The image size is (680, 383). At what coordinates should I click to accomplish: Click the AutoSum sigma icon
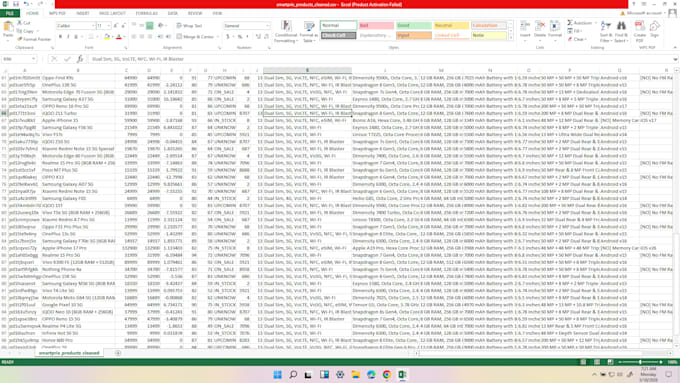570,23
